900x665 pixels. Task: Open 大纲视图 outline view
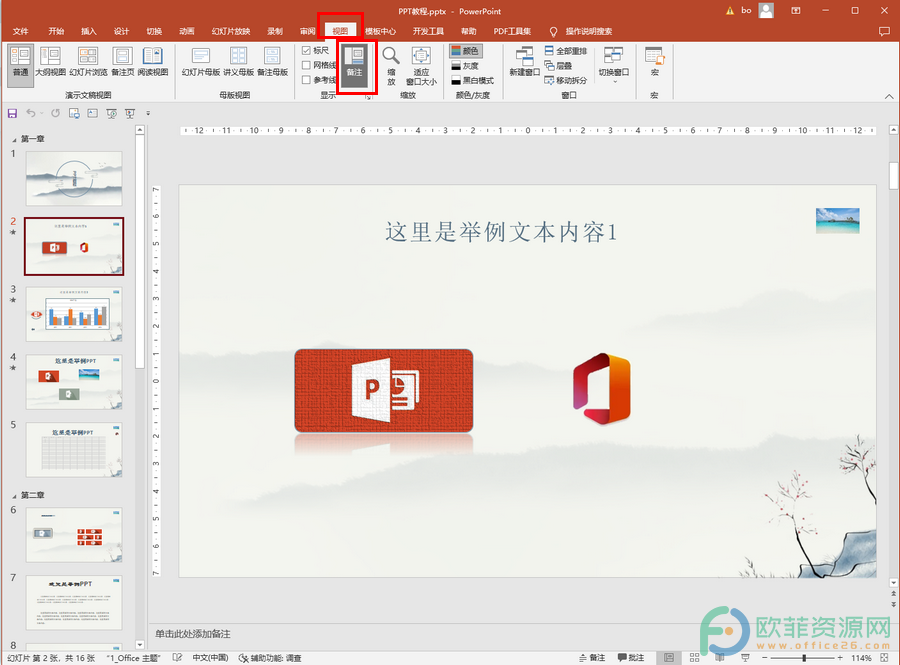[51, 63]
